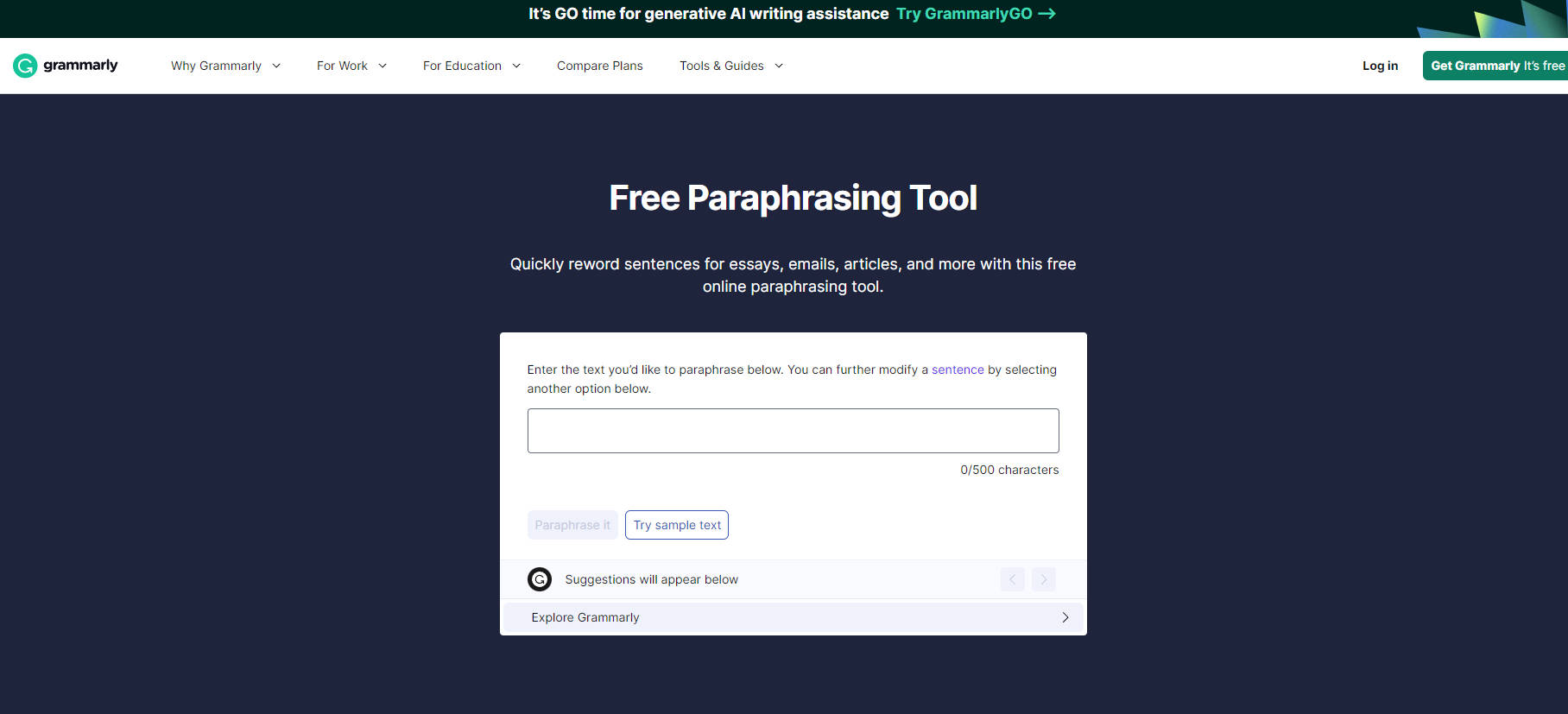Click Suggestions will appear below text
This screenshot has width=1568, height=714.
click(x=652, y=579)
